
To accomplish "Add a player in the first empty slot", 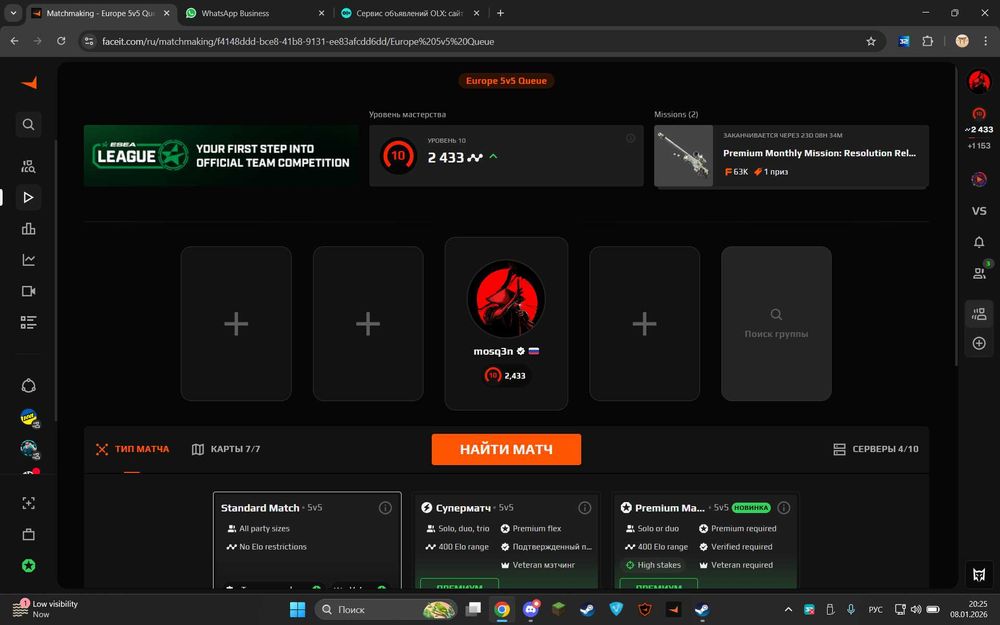I will (x=236, y=323).
